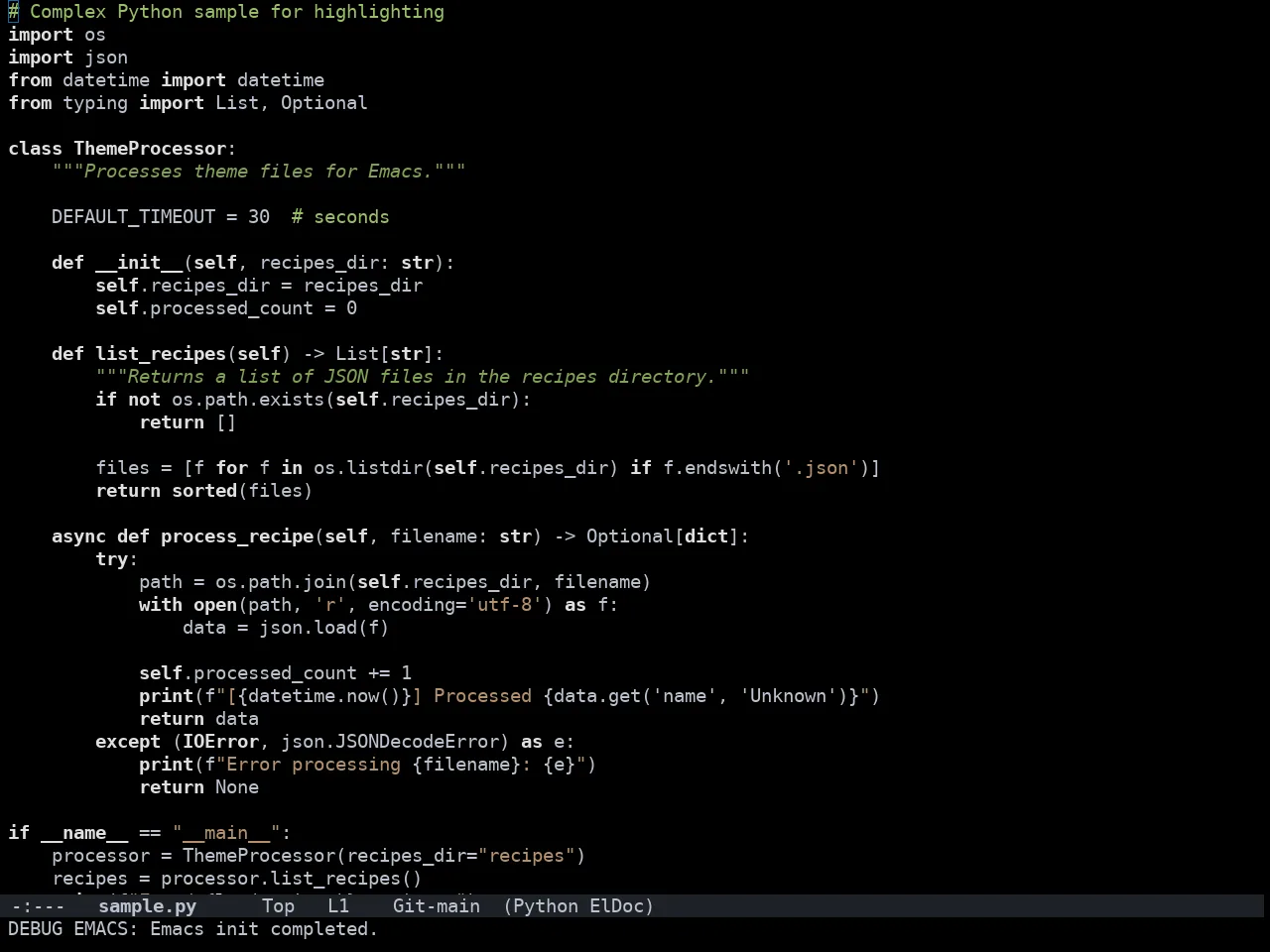
Task: Click the echo area message 'Emacs init completed'
Action: [264, 929]
